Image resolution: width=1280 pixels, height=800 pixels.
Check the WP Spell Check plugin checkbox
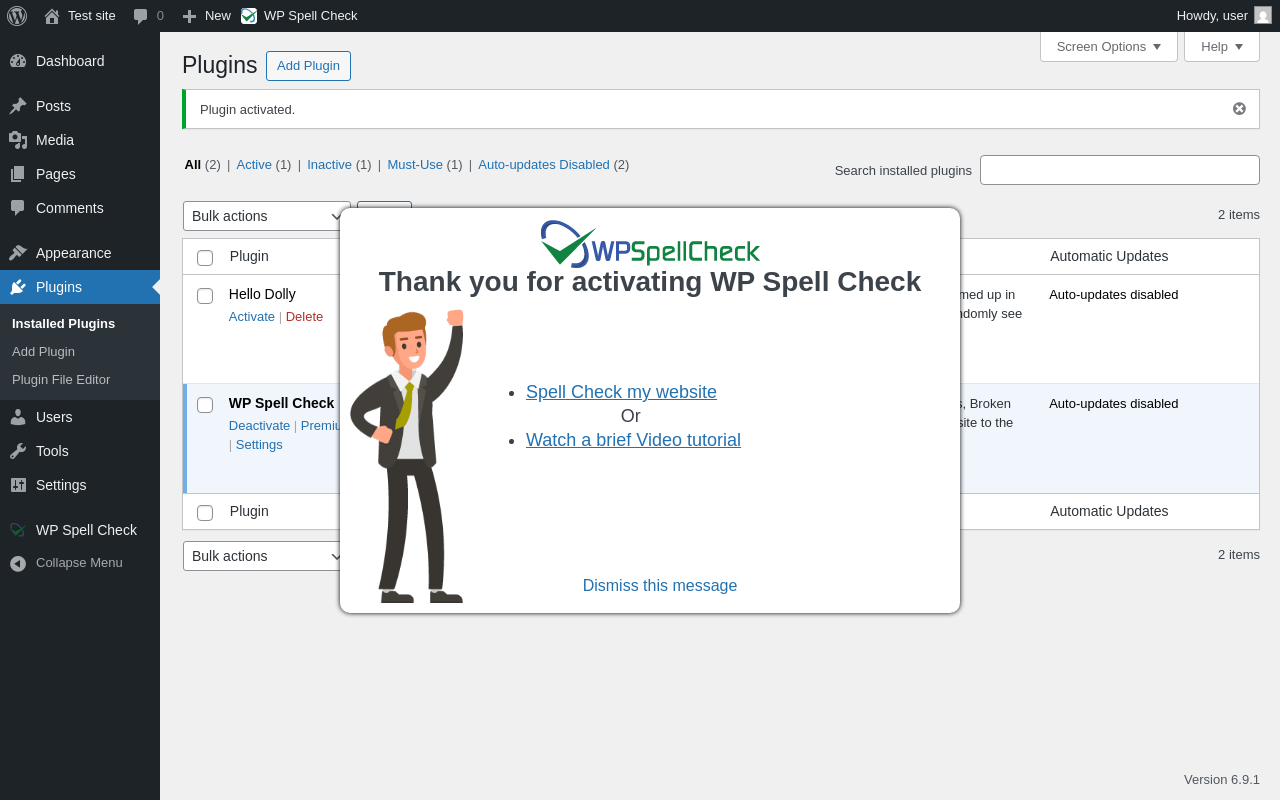click(205, 405)
